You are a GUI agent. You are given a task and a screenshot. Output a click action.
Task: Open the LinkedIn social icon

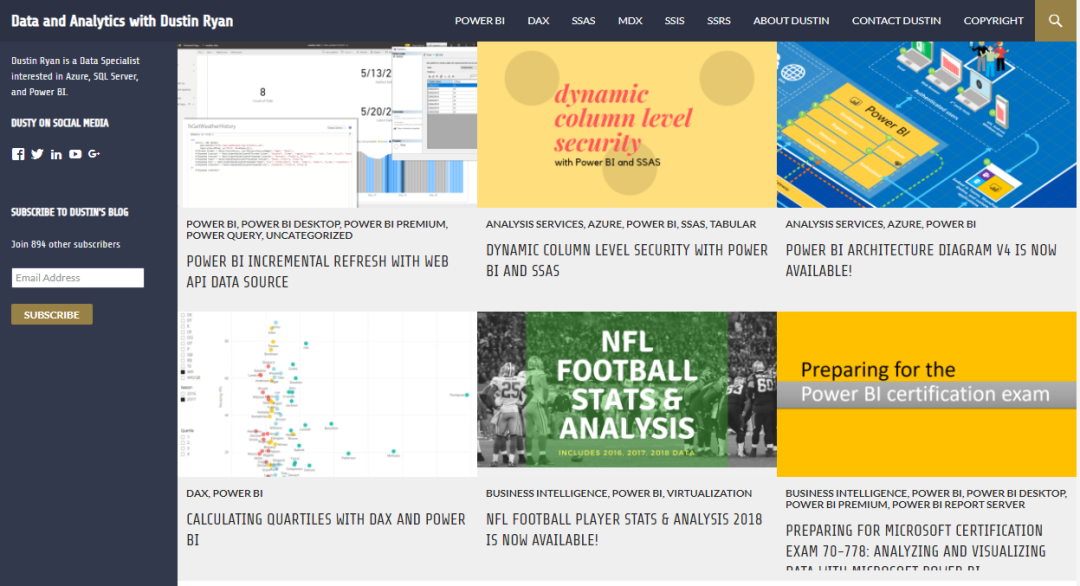[x=56, y=154]
